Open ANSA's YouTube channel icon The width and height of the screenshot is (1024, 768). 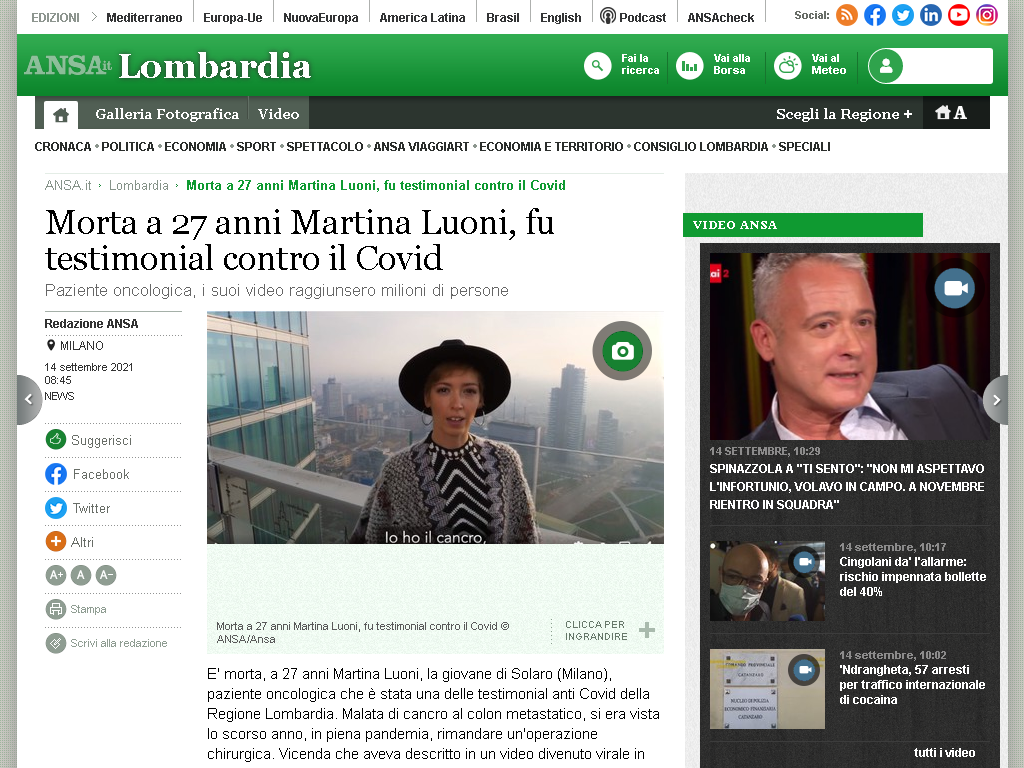coord(959,15)
